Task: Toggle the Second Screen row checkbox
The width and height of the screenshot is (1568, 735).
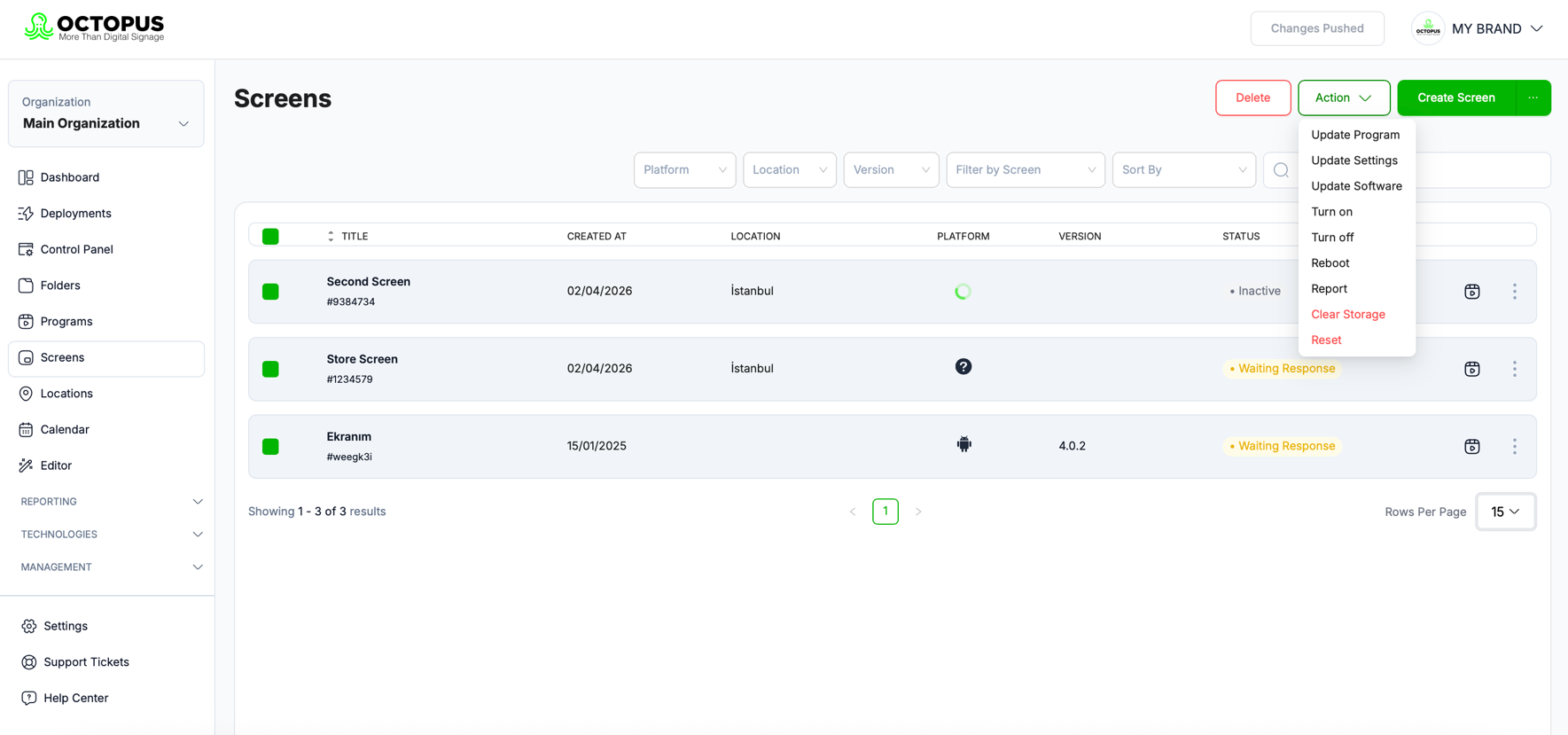Action: [270, 292]
